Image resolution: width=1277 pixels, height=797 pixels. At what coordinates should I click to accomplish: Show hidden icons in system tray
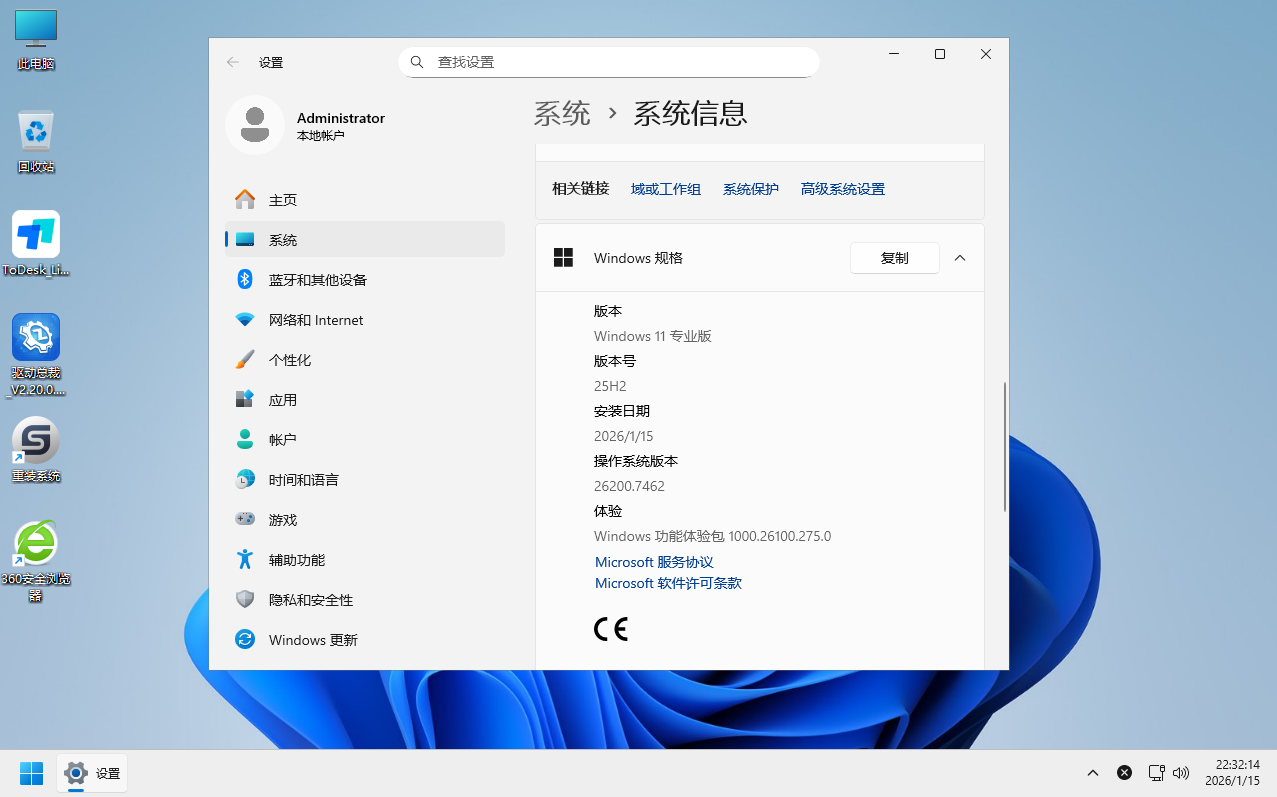(x=1093, y=773)
